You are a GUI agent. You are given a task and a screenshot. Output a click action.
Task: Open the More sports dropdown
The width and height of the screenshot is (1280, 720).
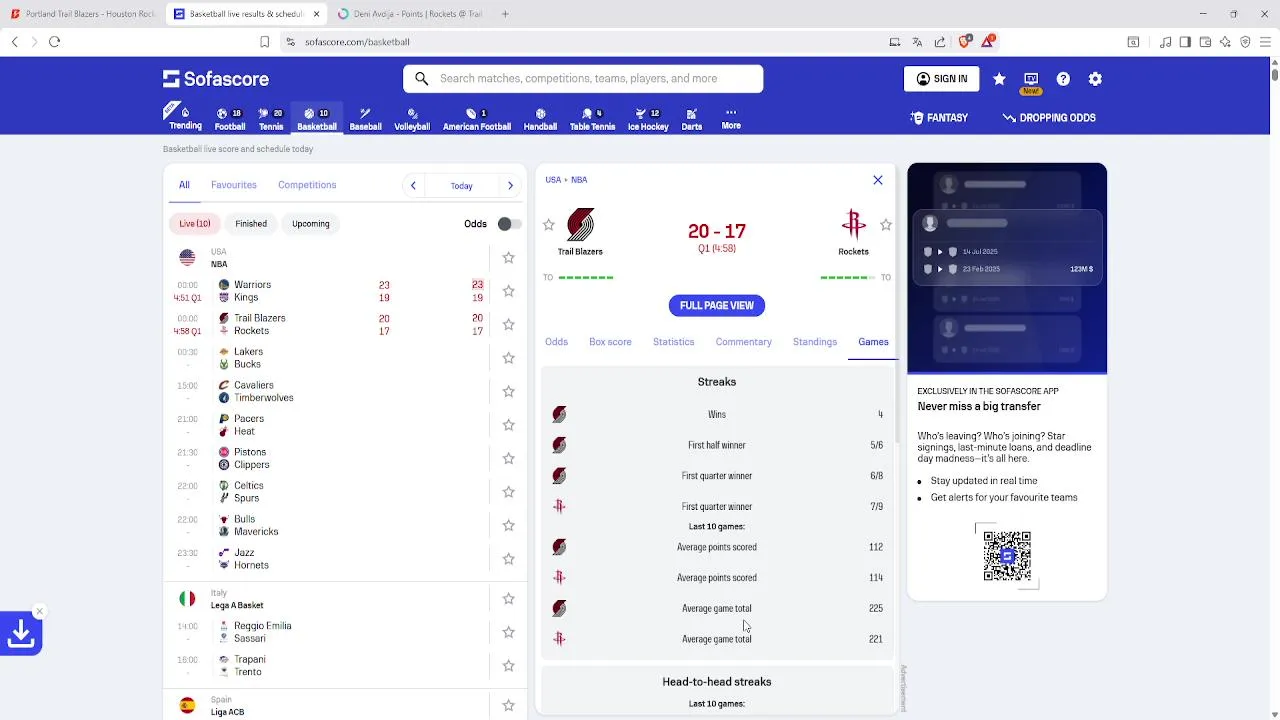731,118
